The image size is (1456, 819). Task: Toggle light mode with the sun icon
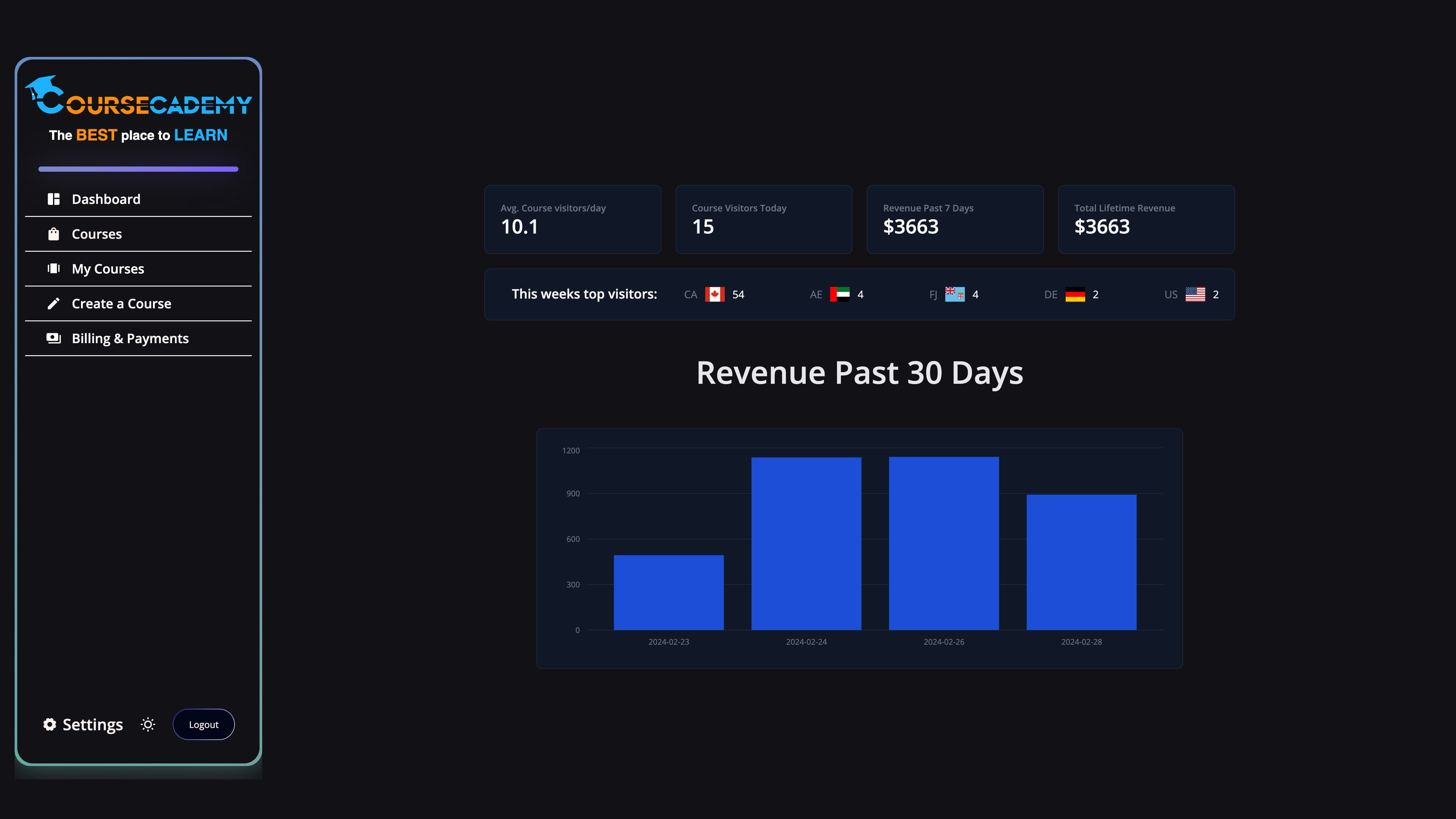tap(147, 724)
